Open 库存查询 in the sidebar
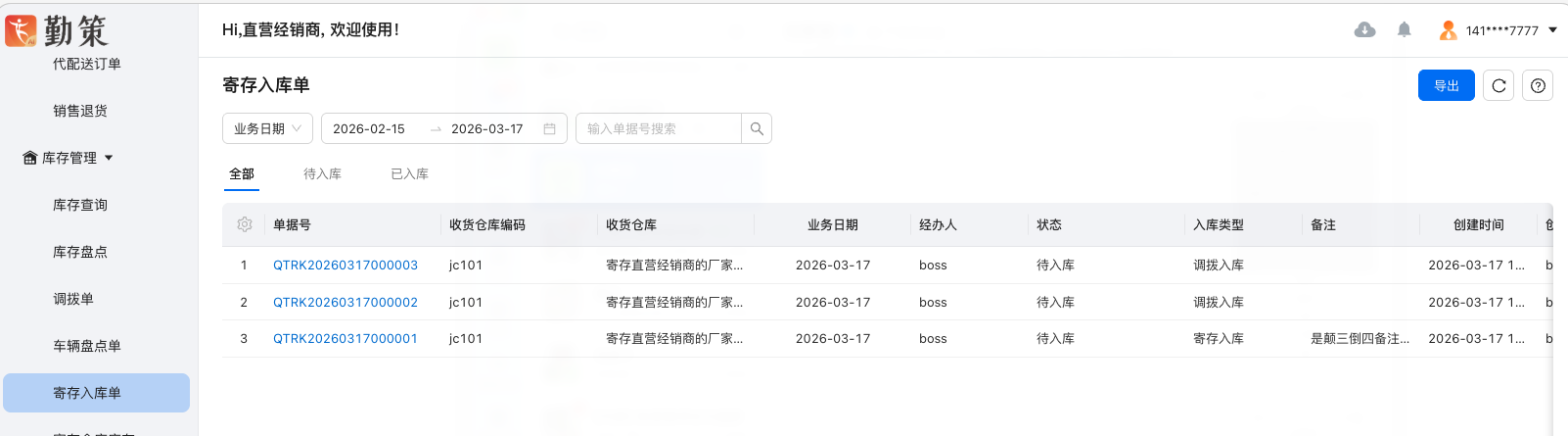Screen dimensions: 1568x436 click(x=80, y=205)
